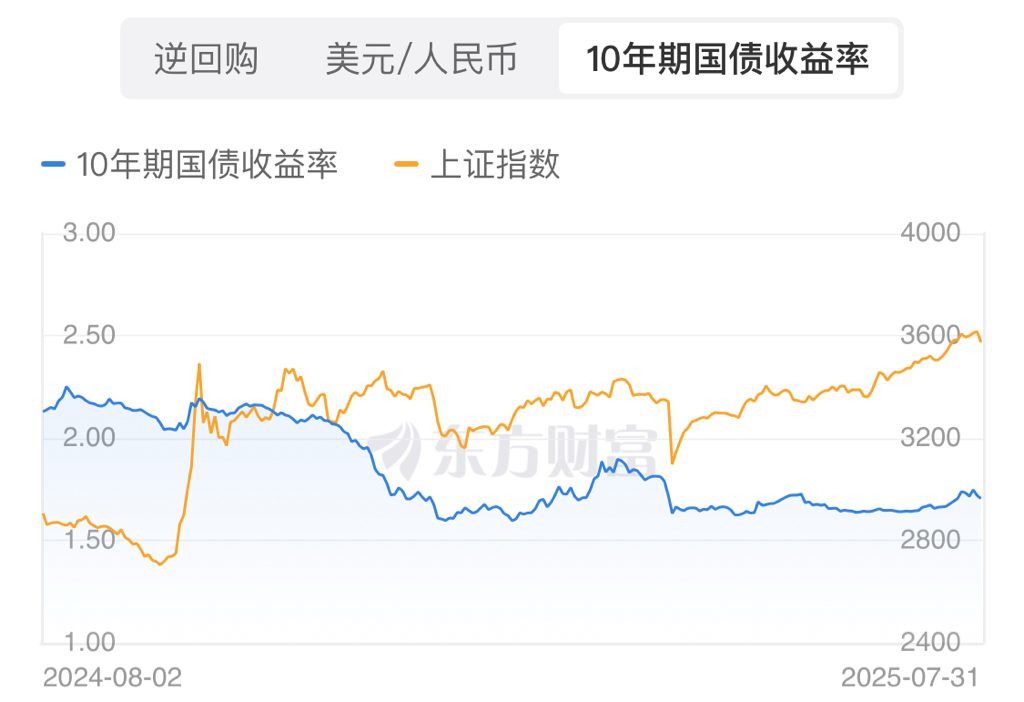Toggle the 10年期国债收益率 legend series
Viewport: 1024px width, 702px height.
[207, 164]
